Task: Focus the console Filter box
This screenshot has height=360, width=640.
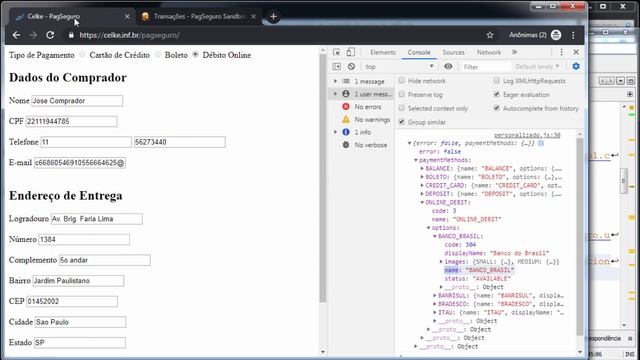Action: pos(485,67)
